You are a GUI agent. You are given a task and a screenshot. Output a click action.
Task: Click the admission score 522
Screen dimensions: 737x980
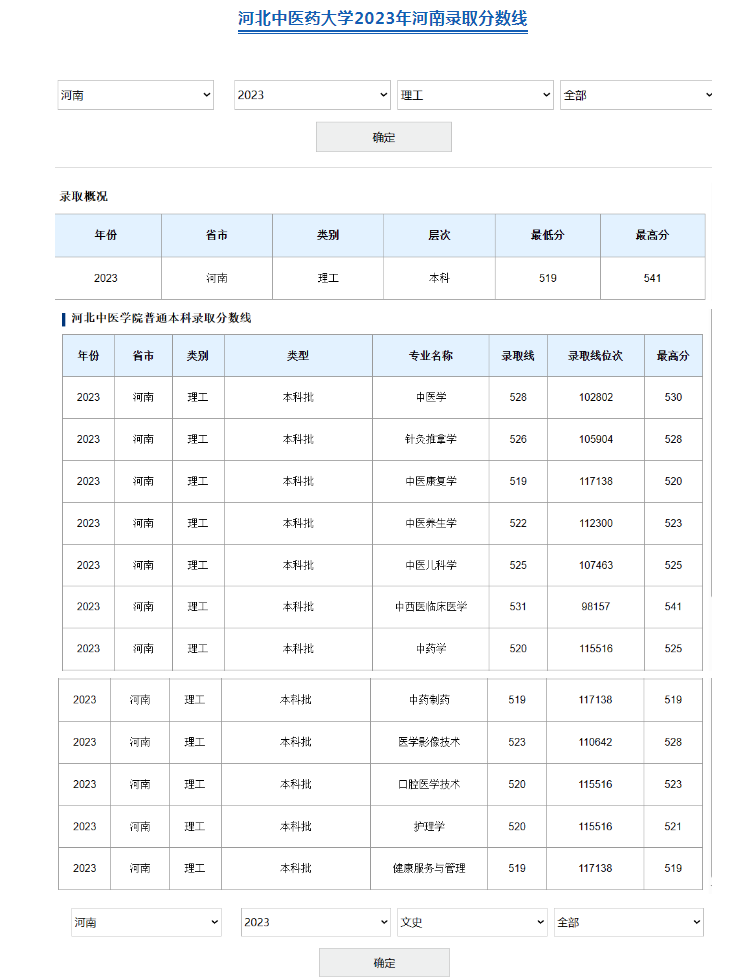coord(518,523)
